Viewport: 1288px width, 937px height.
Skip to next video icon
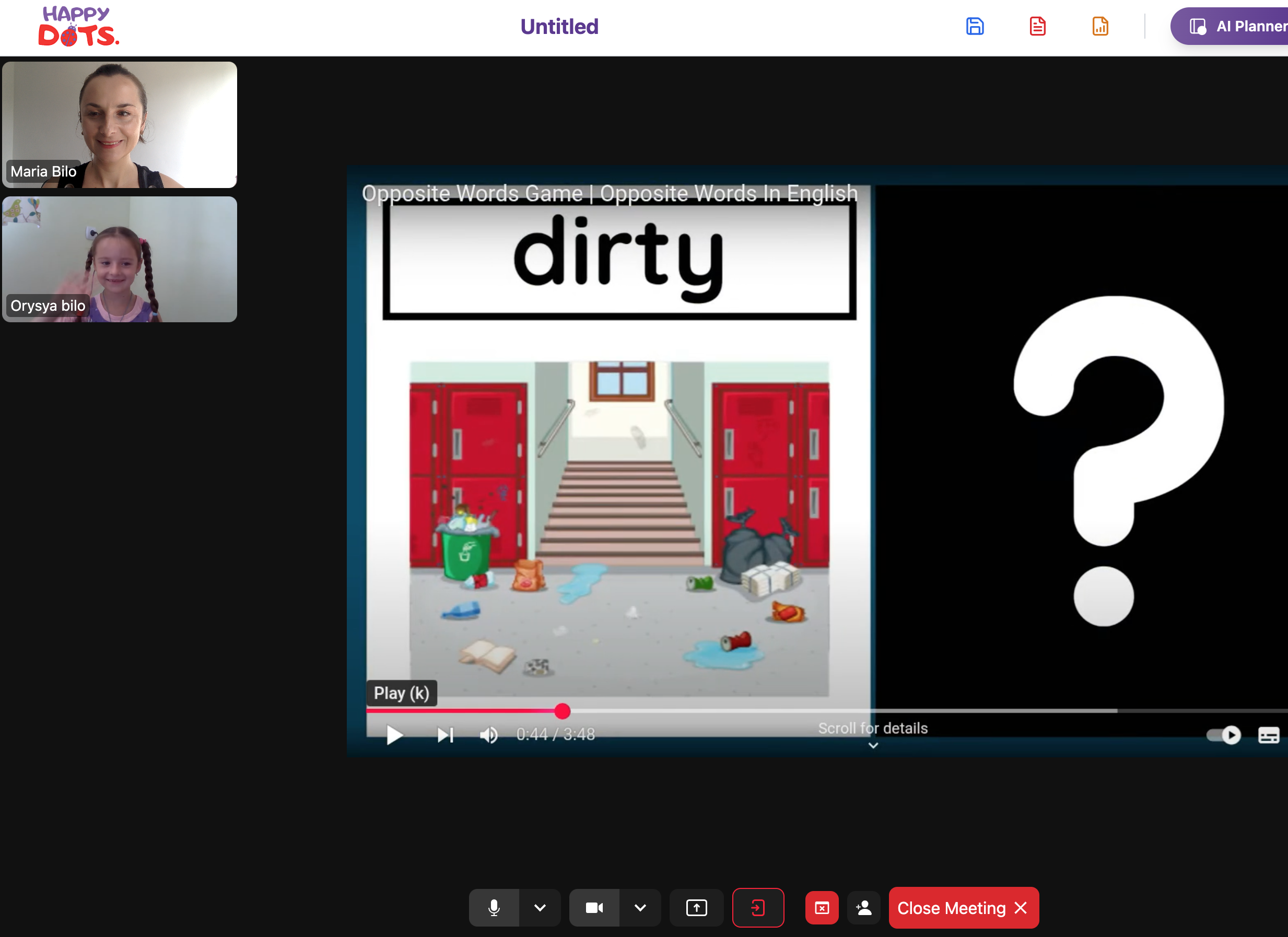tap(445, 735)
